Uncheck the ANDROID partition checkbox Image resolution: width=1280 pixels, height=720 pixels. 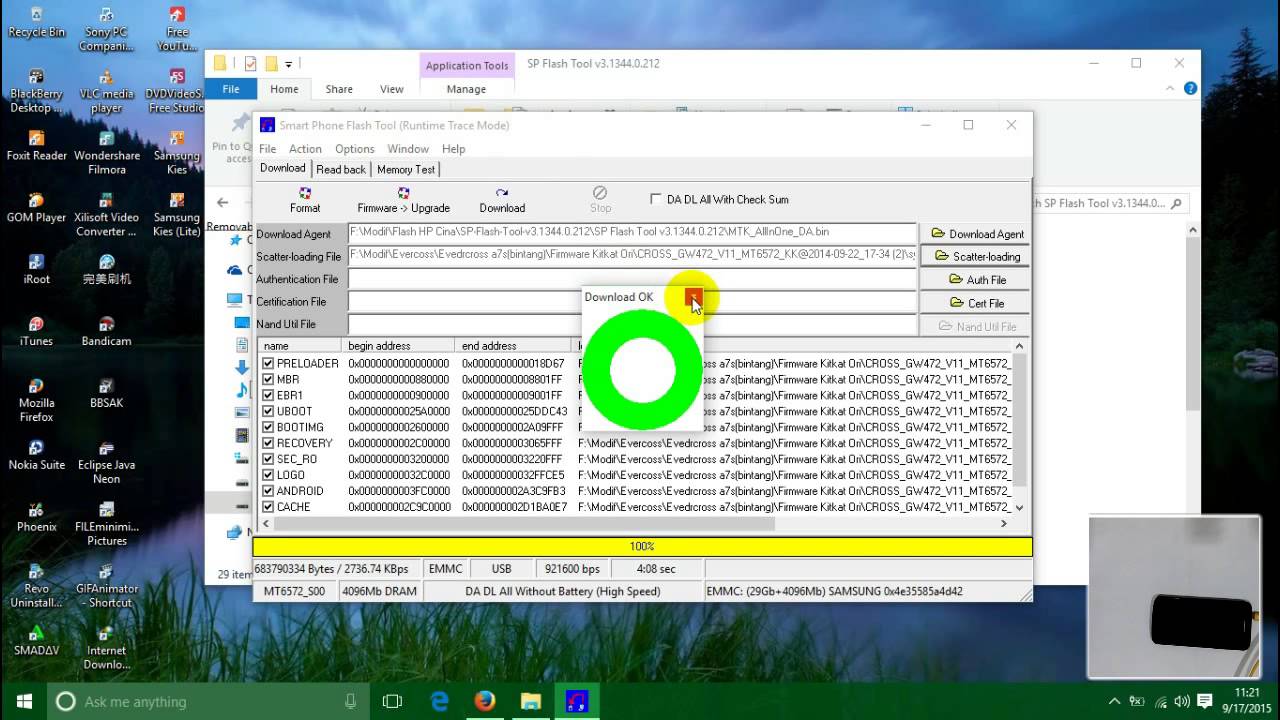268,491
